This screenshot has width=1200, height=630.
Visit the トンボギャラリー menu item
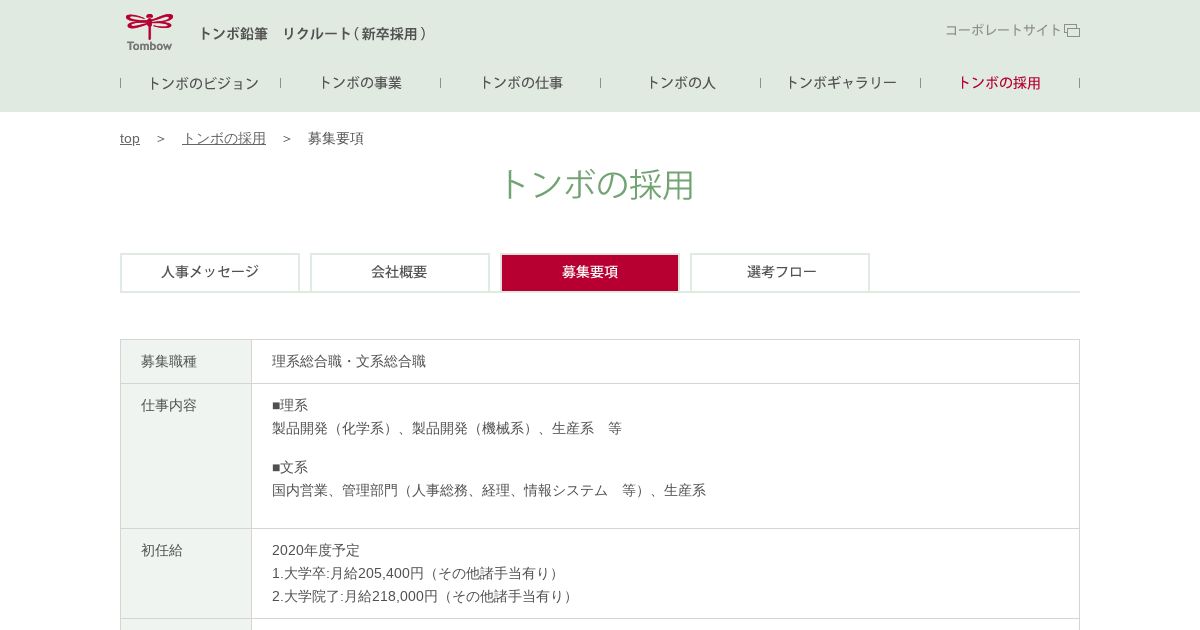(841, 83)
